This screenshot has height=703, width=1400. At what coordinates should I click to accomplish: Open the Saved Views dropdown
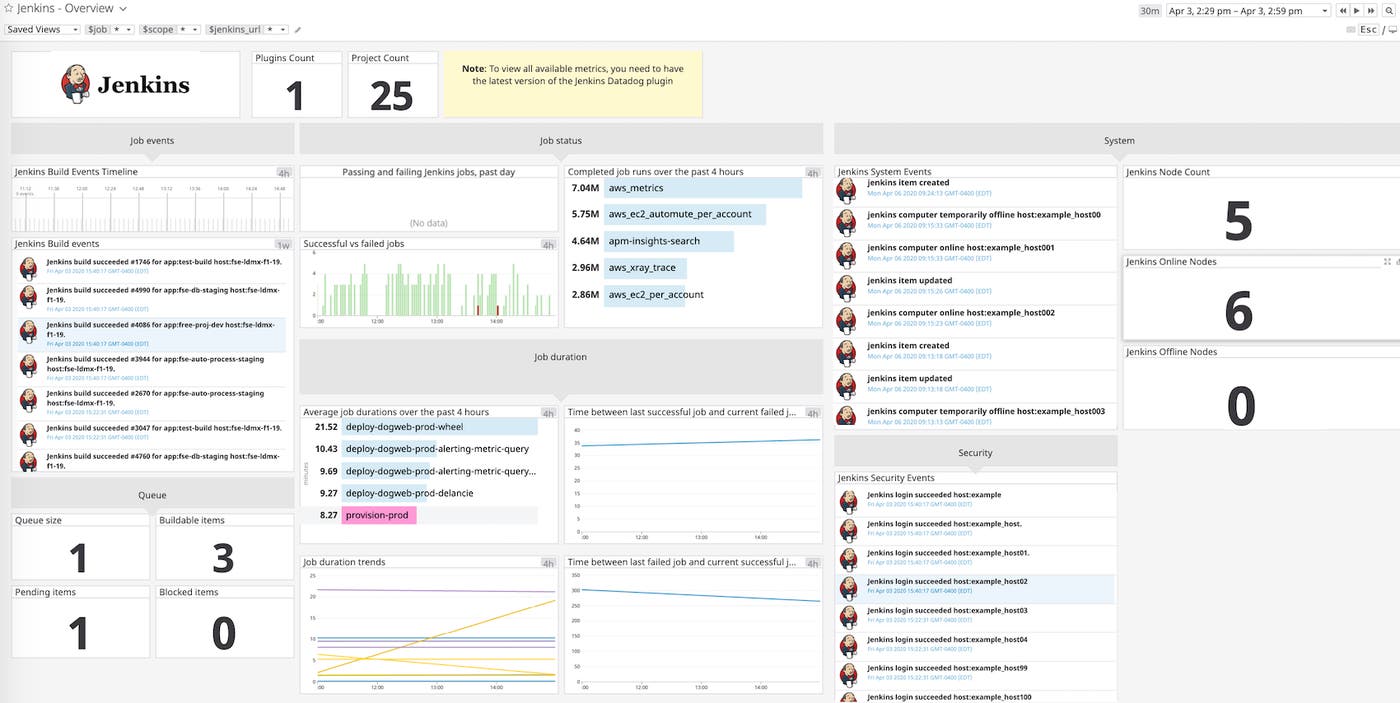40,29
